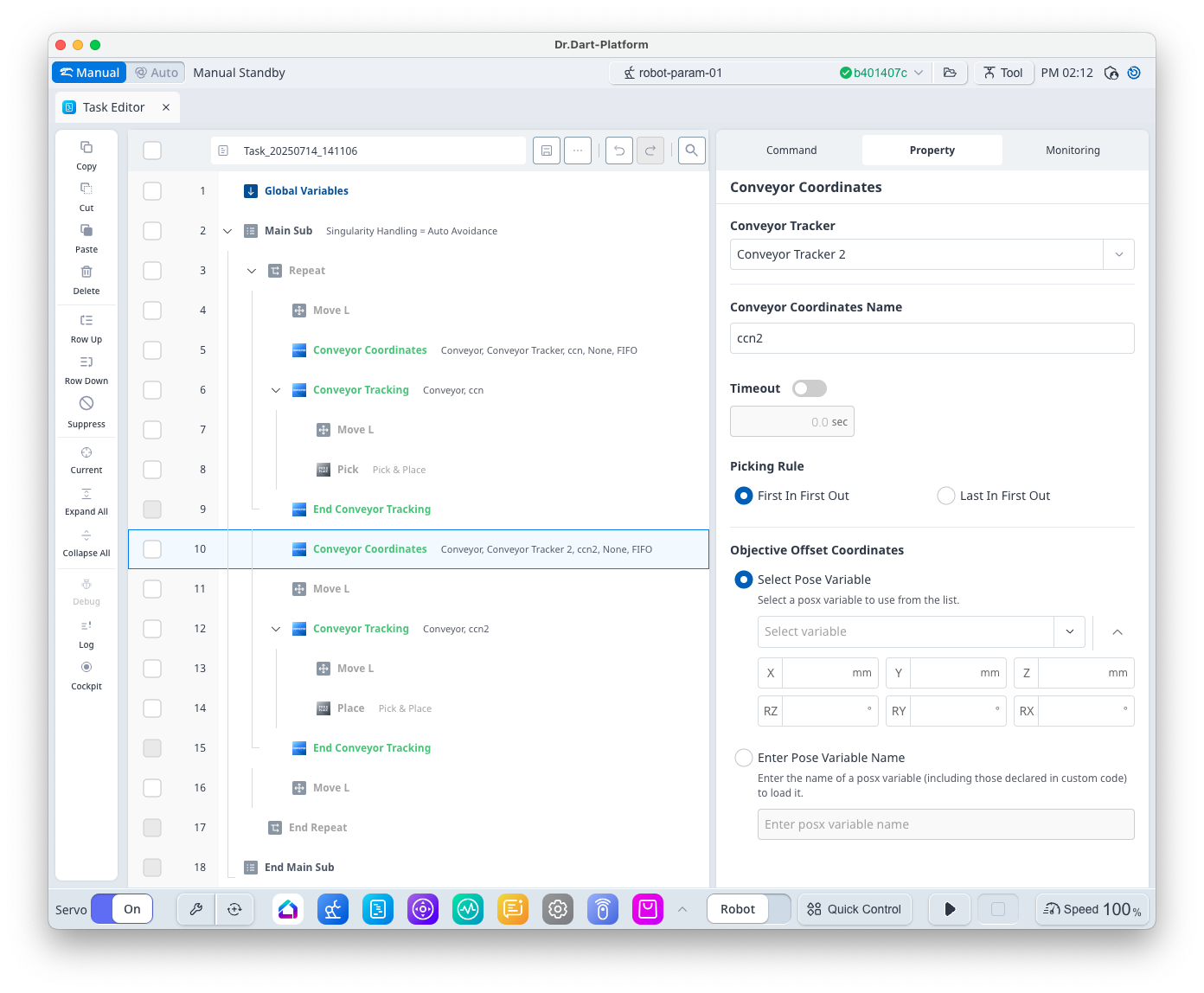Click the search magnifier icon
Viewport: 1204px width, 993px height.
tap(691, 151)
